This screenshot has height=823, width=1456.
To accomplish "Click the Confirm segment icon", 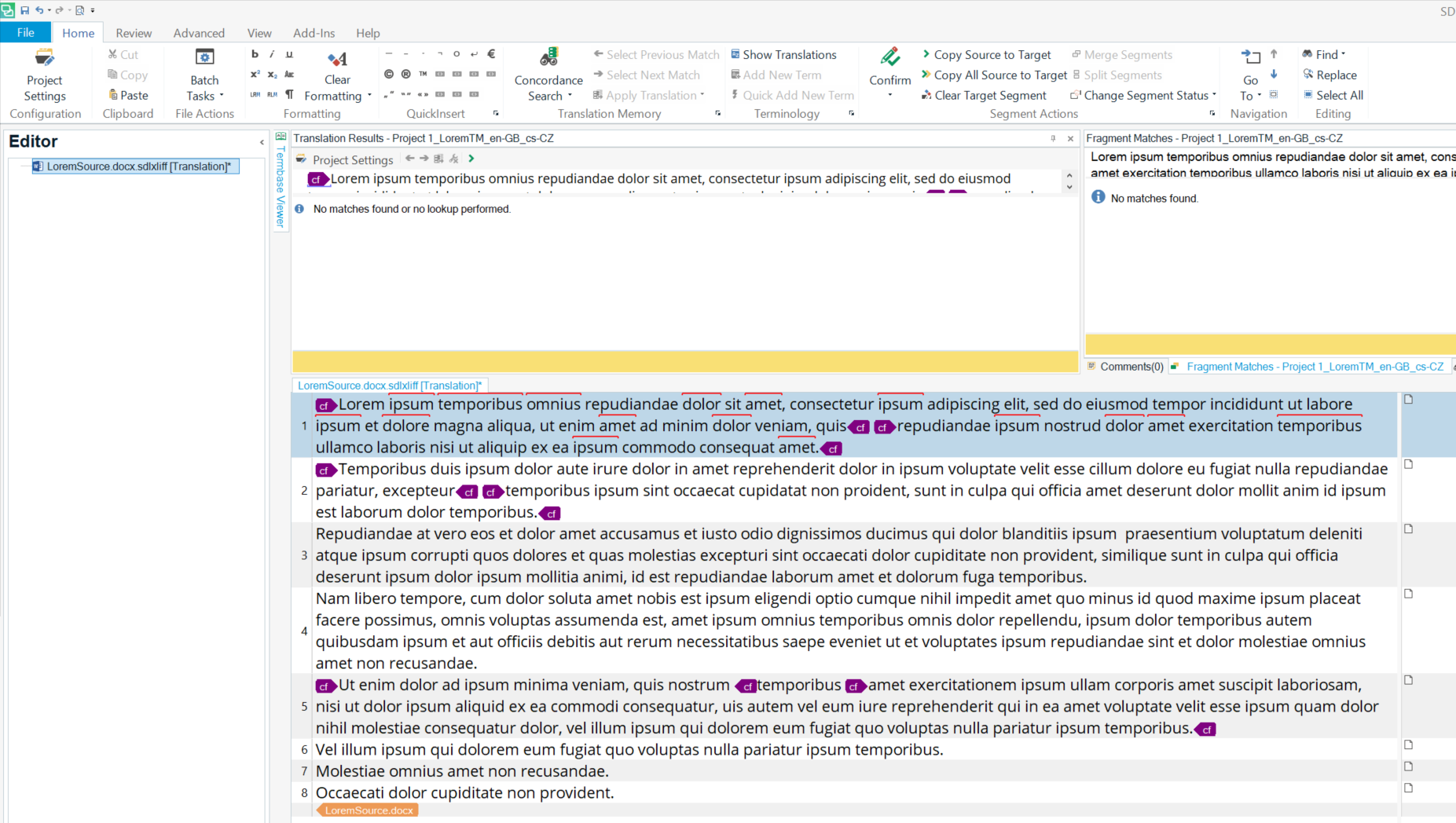I will 890,58.
